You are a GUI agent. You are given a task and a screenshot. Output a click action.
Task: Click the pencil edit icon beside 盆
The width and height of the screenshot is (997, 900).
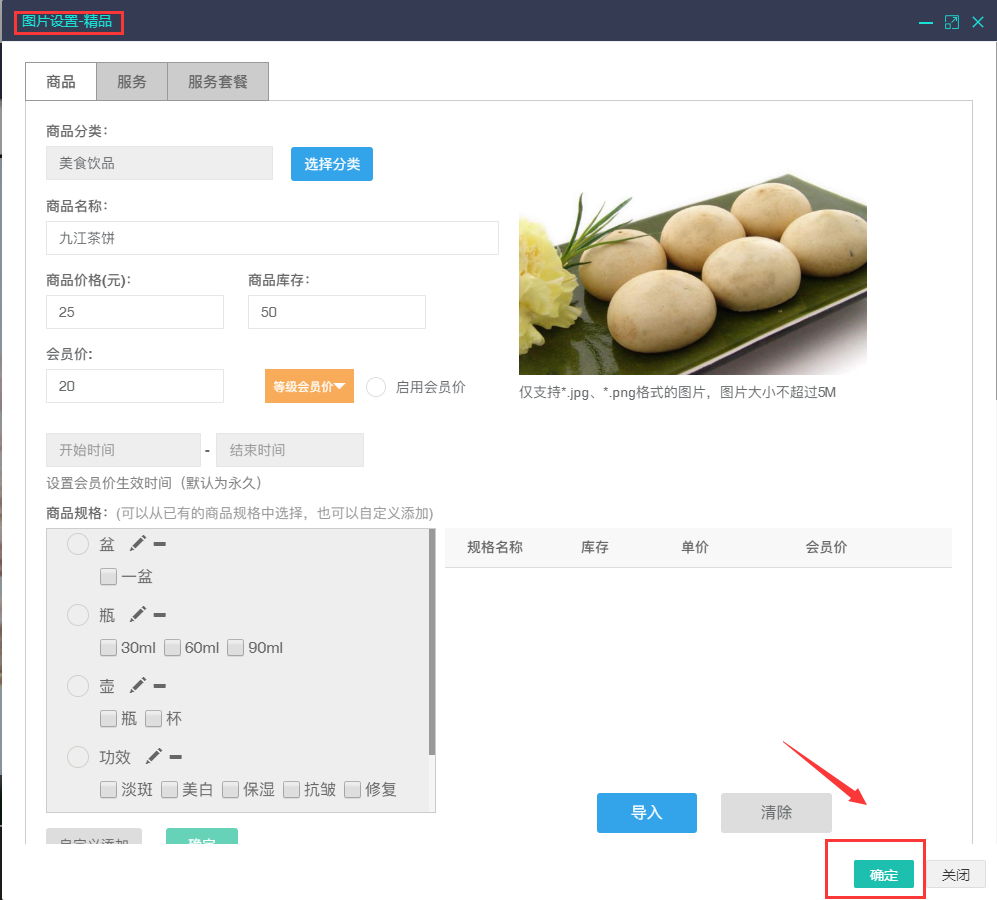(x=138, y=543)
